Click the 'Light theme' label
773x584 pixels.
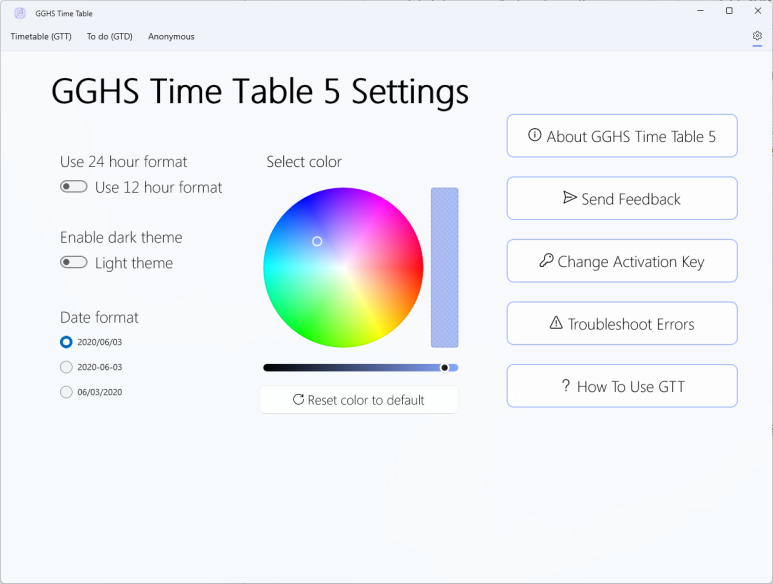(x=134, y=263)
